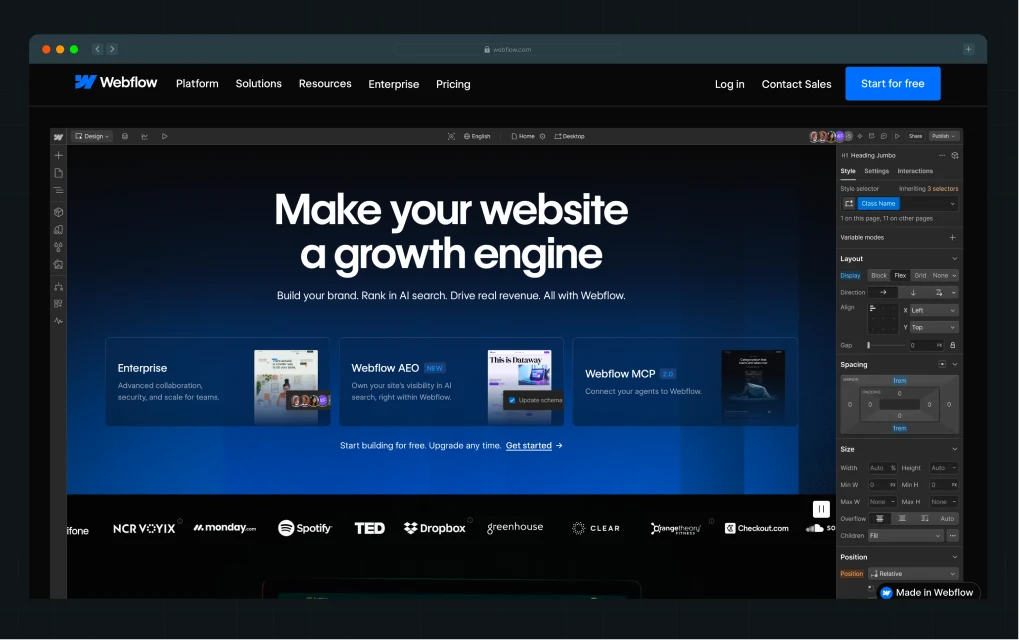
Task: Click the Made in Webflow badge
Action: (x=927, y=593)
